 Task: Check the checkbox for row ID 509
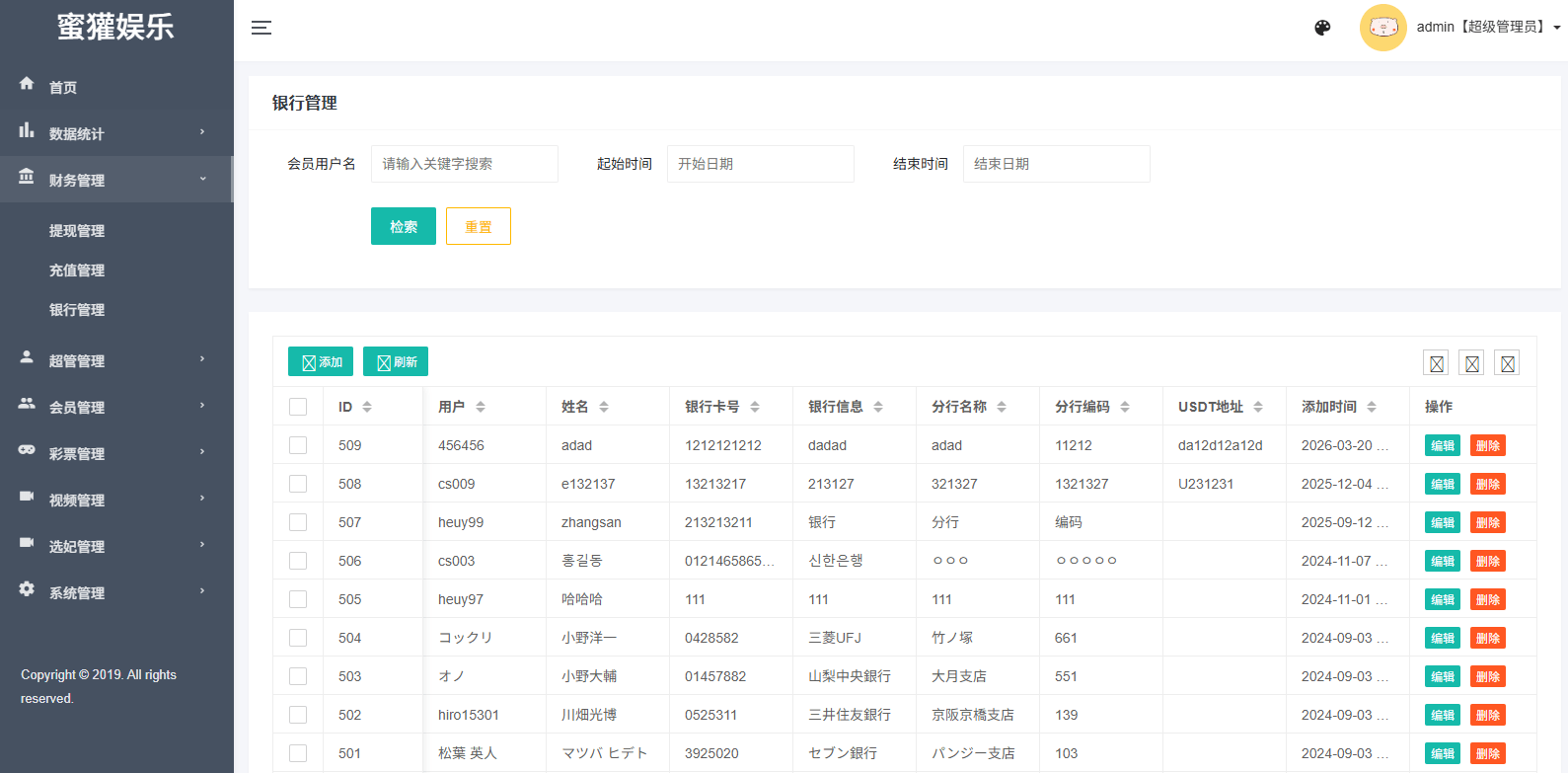298,445
